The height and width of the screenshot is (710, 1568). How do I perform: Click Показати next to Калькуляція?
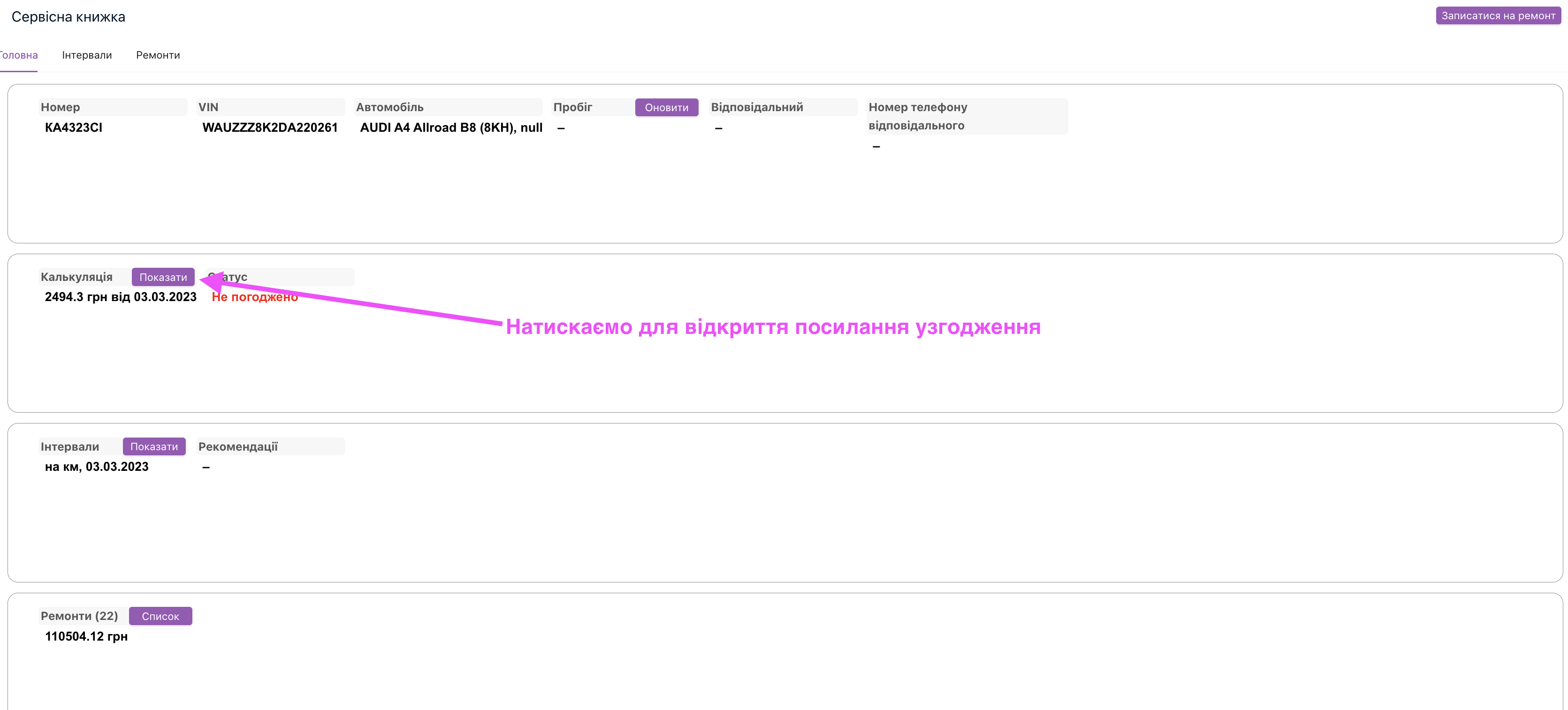(163, 278)
